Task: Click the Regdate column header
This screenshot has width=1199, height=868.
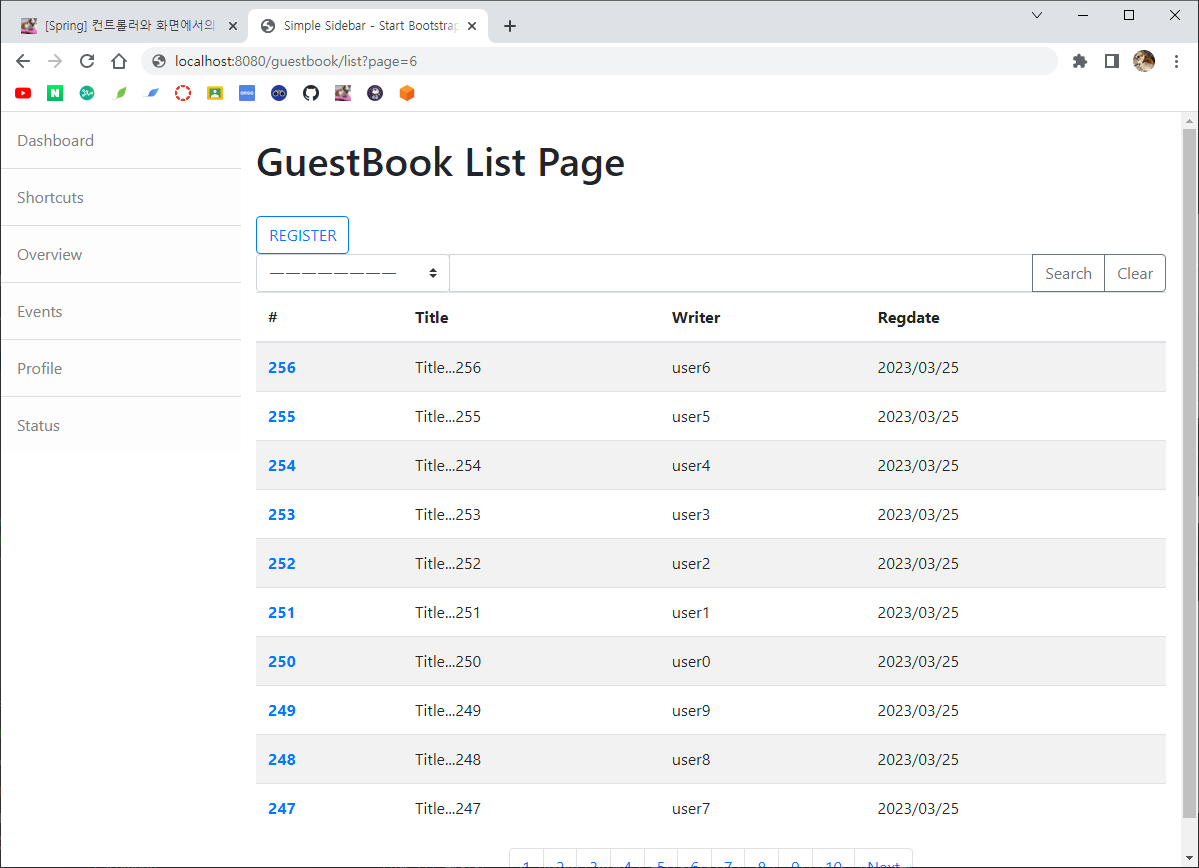Action: pos(908,317)
